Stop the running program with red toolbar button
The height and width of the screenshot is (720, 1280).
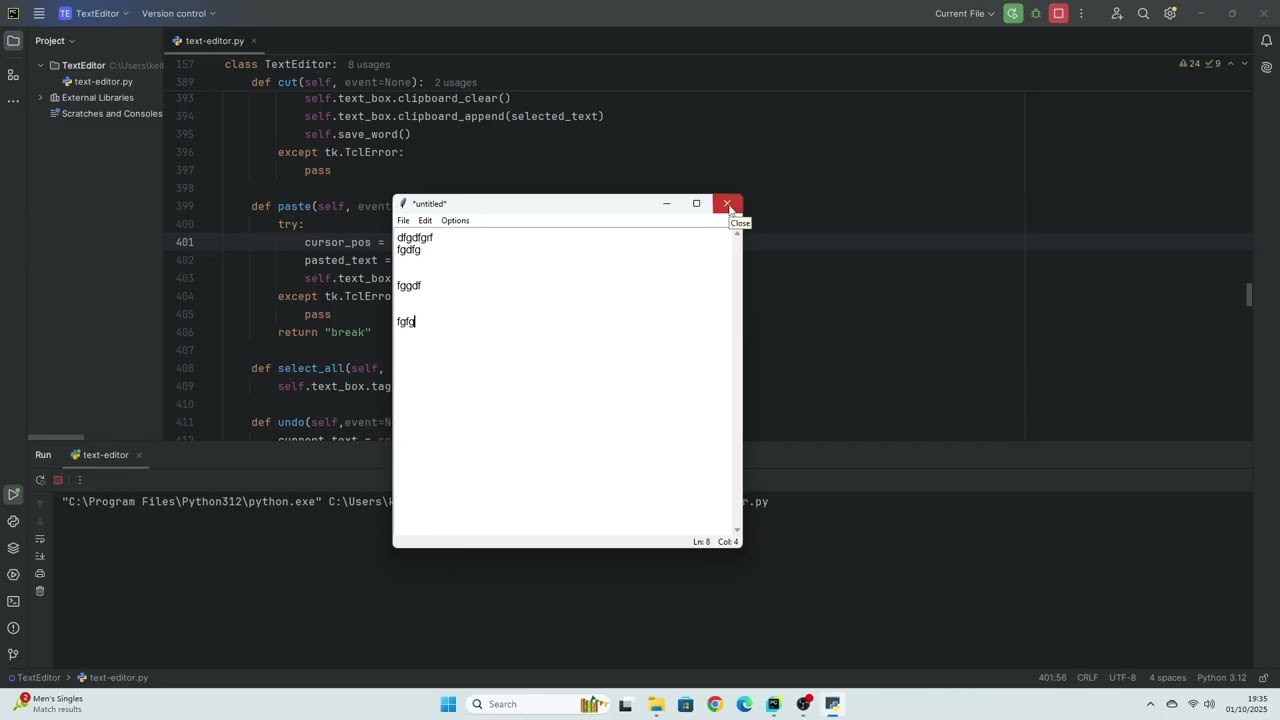tap(1059, 14)
